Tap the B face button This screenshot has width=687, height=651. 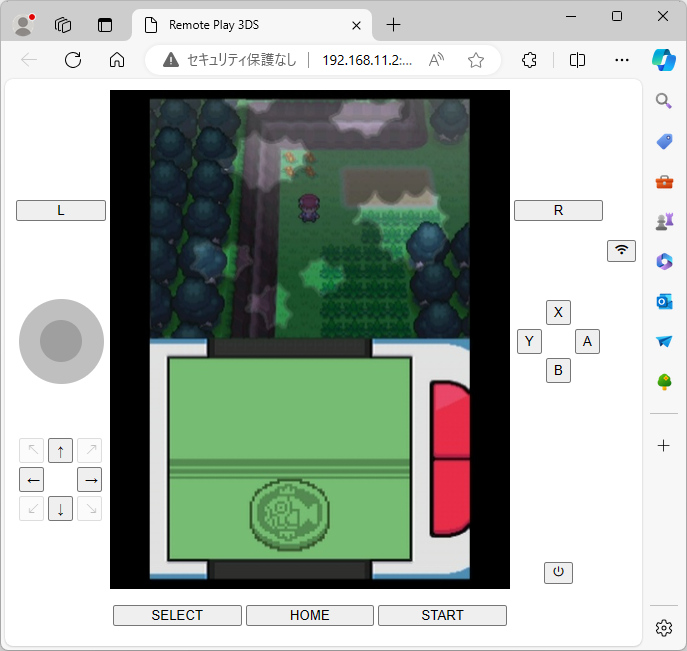pos(558,370)
